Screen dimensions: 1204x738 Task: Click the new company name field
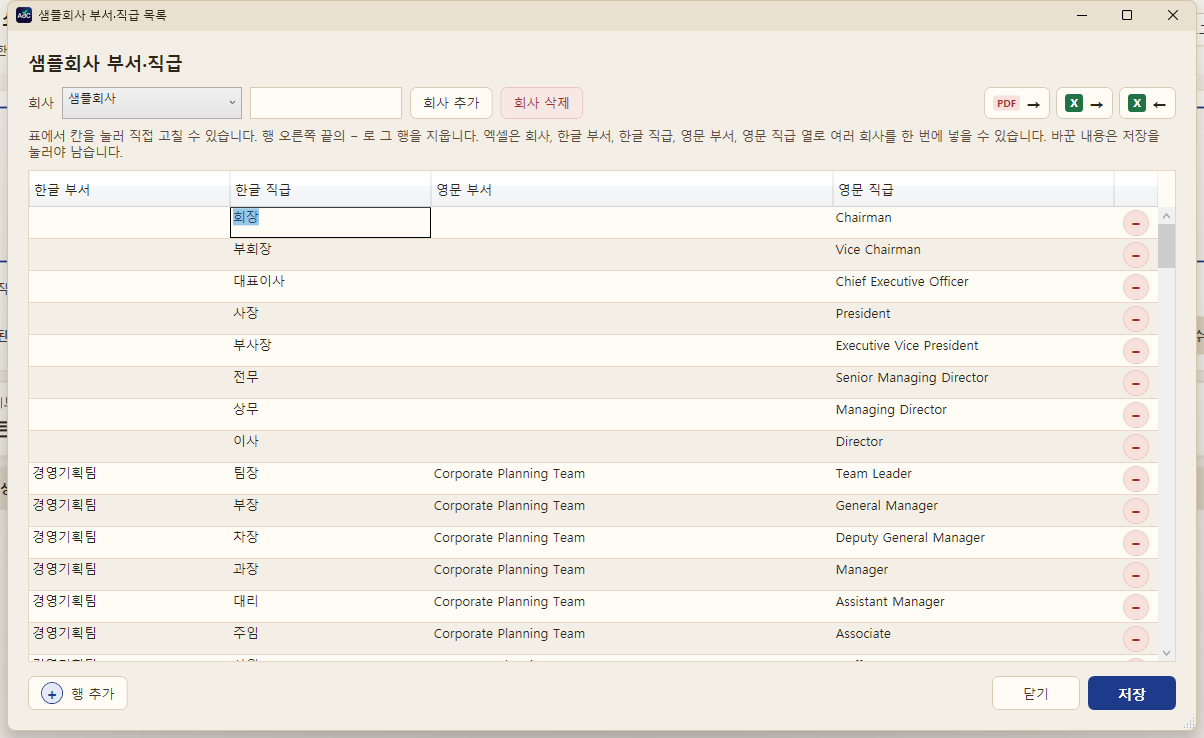pos(326,103)
